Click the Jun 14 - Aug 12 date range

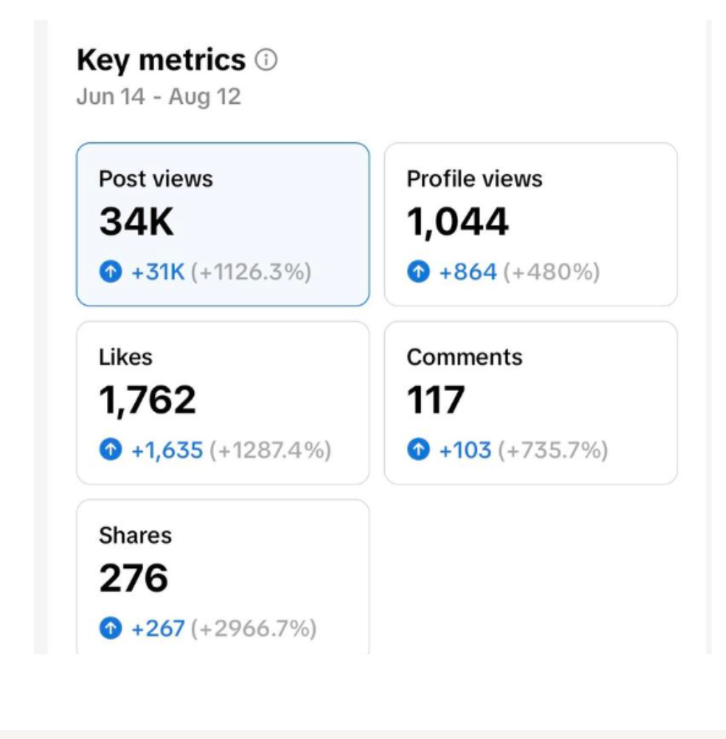pos(159,97)
